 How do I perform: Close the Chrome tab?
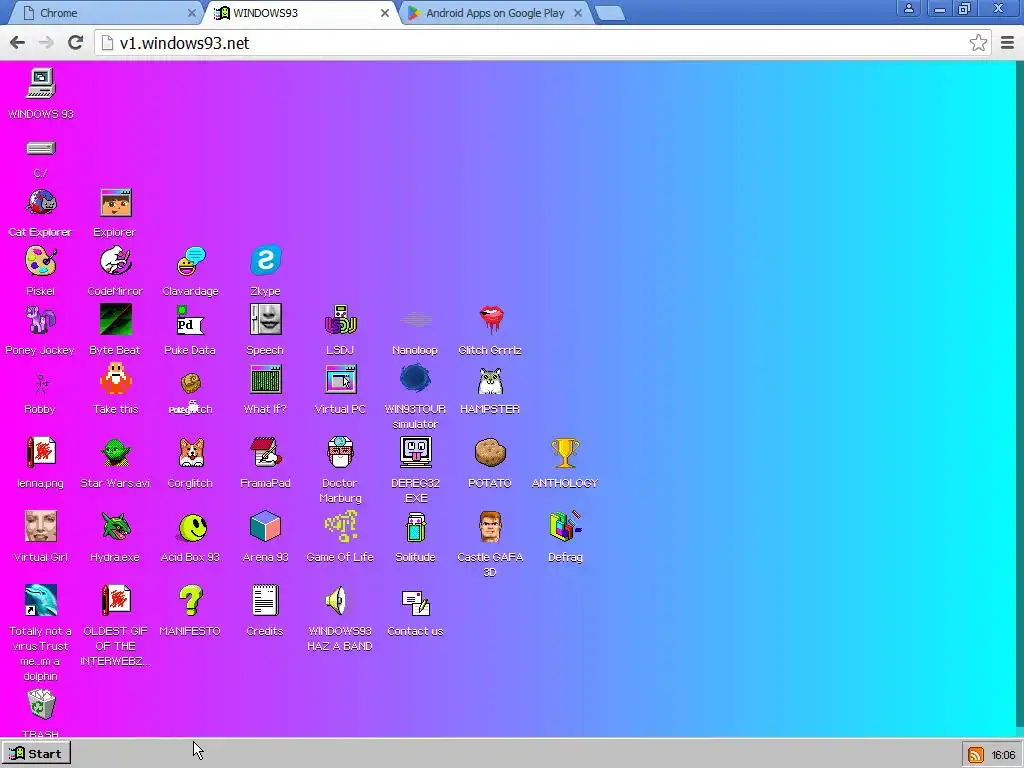[x=191, y=13]
